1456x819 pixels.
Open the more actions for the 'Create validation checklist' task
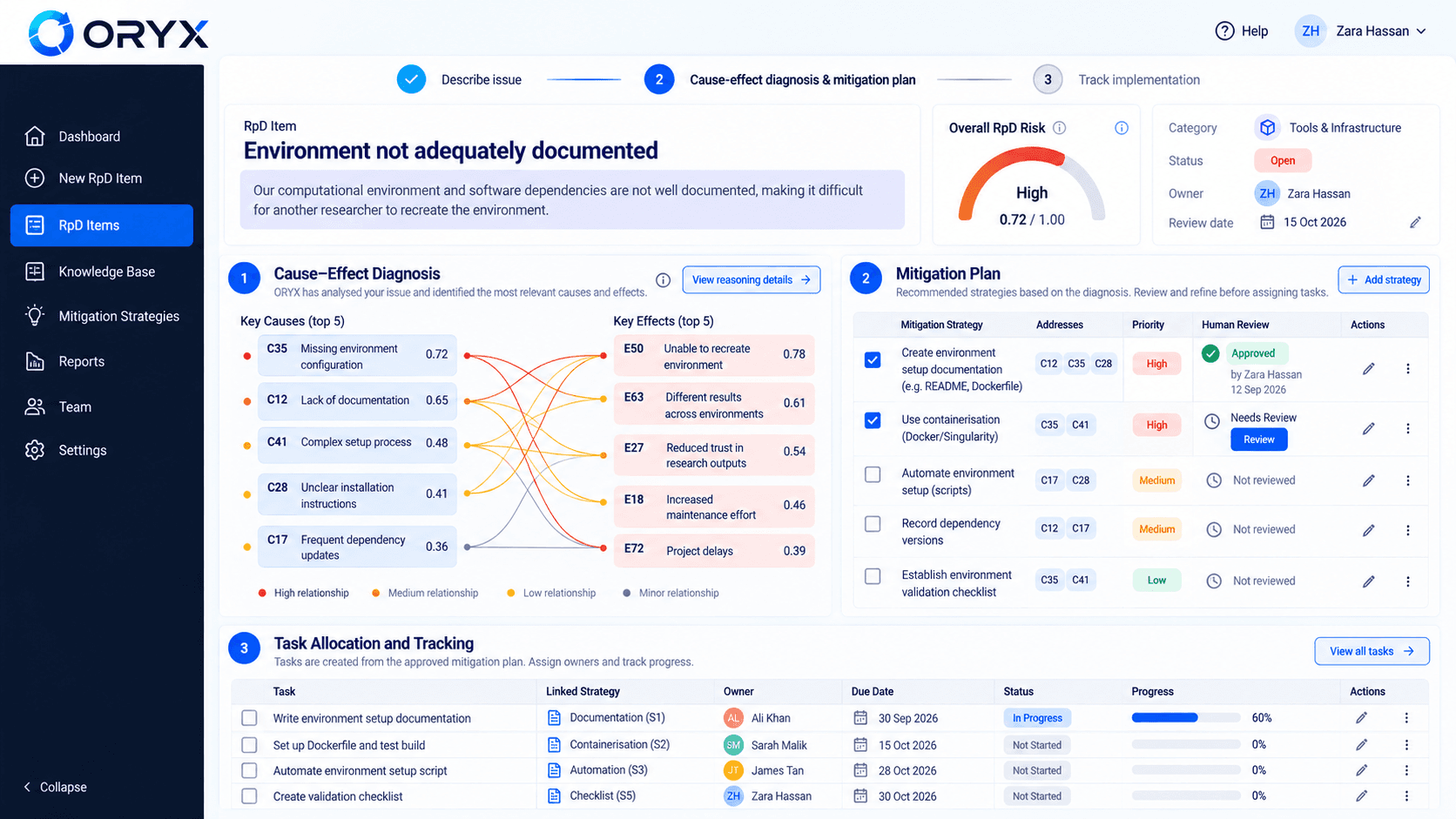[x=1406, y=796]
